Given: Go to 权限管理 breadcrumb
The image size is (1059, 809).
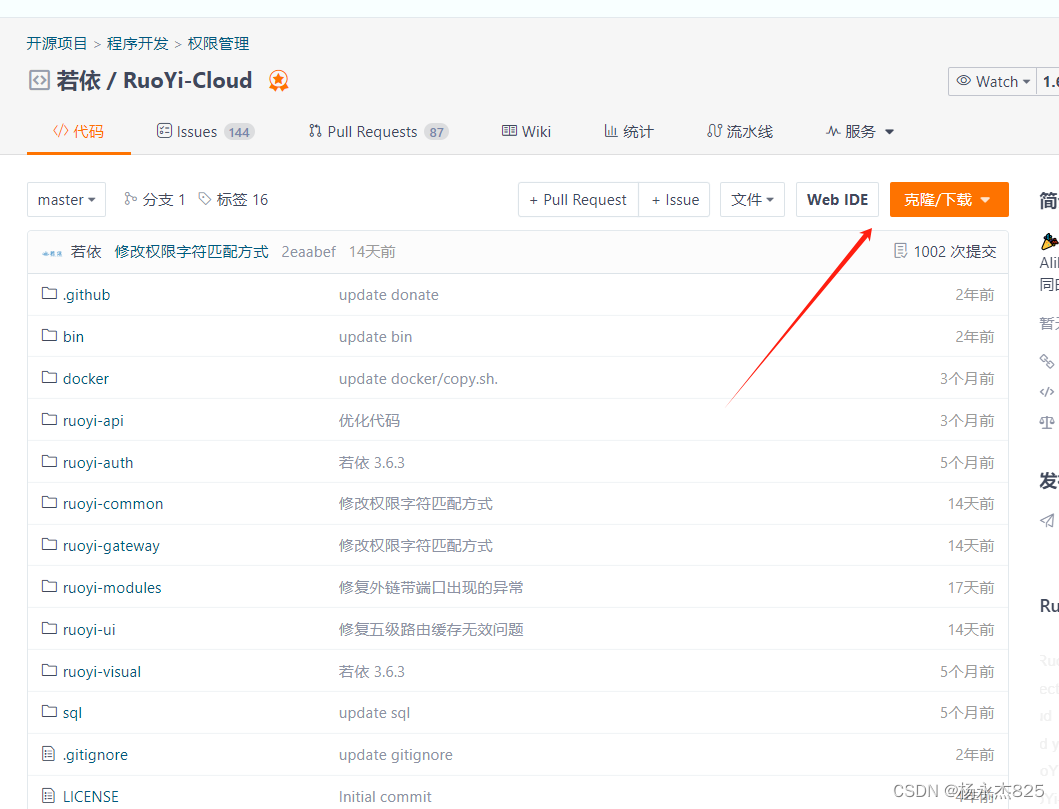Looking at the screenshot, I should [218, 43].
